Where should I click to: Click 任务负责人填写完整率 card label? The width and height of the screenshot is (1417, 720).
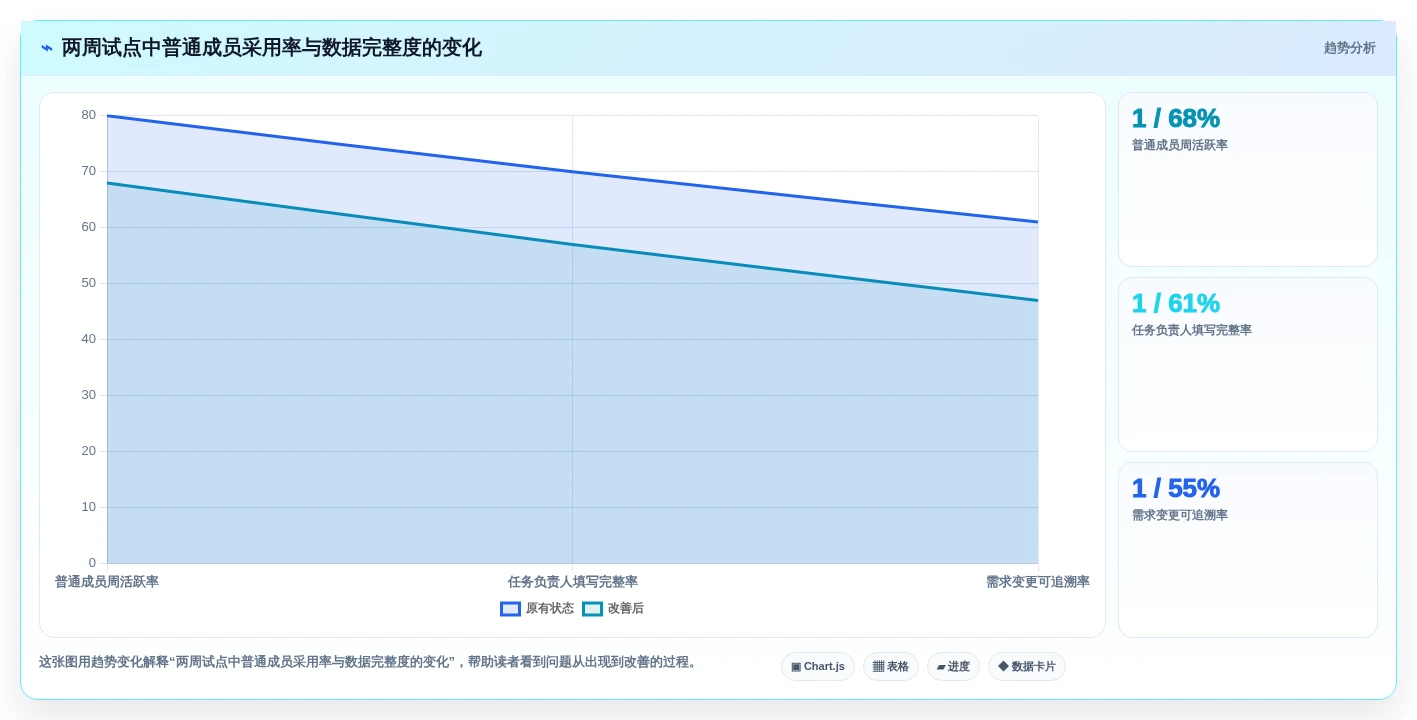(x=1192, y=330)
